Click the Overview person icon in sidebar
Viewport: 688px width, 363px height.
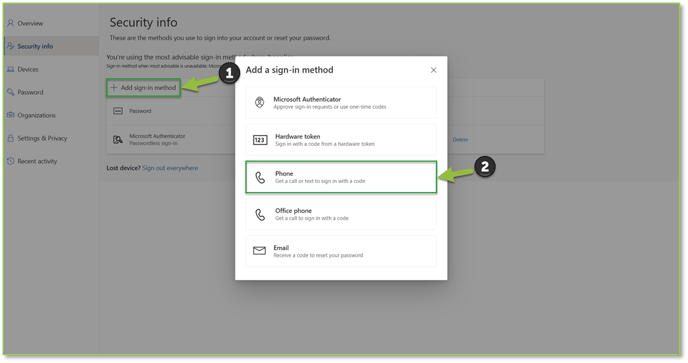point(11,23)
